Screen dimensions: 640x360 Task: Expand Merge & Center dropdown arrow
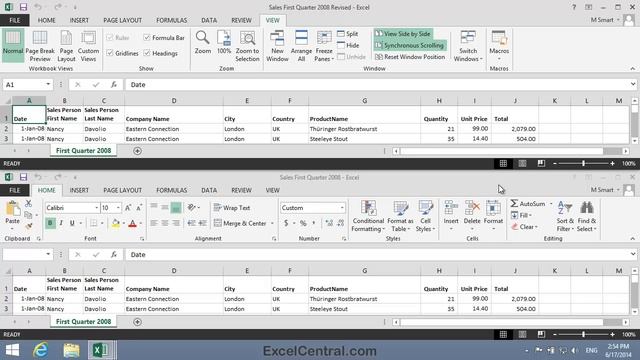pyautogui.click(x=272, y=223)
